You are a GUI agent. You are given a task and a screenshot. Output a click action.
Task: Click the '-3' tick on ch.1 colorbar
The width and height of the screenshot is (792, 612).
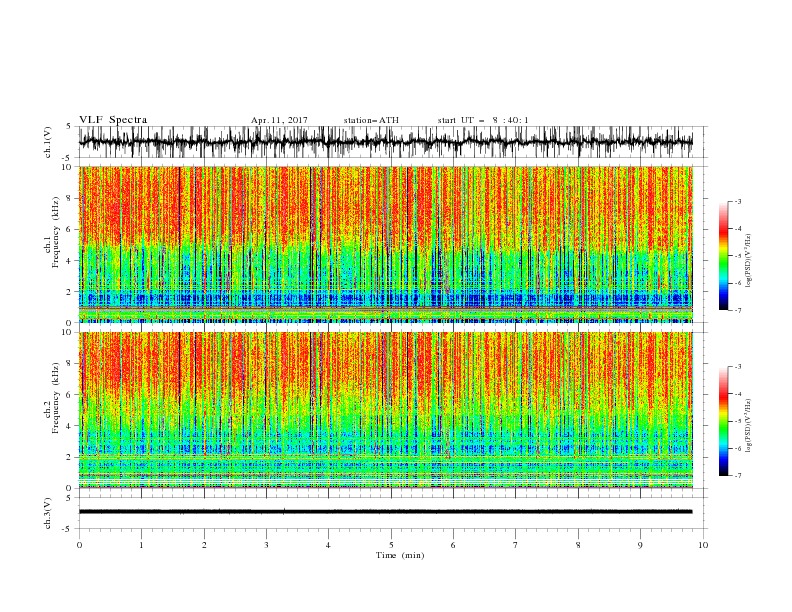pos(738,201)
